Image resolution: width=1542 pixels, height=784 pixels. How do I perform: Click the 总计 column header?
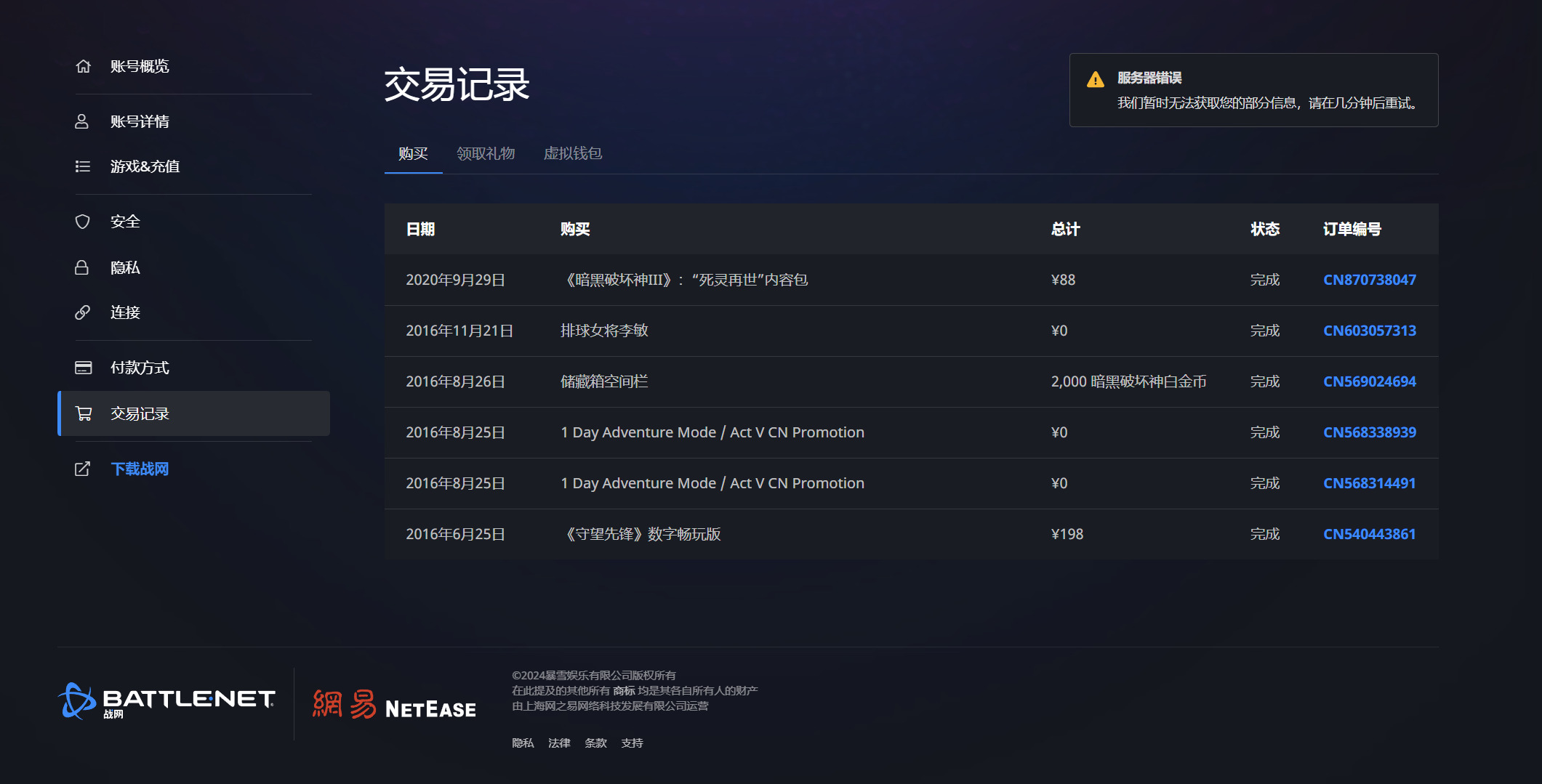[x=1066, y=229]
